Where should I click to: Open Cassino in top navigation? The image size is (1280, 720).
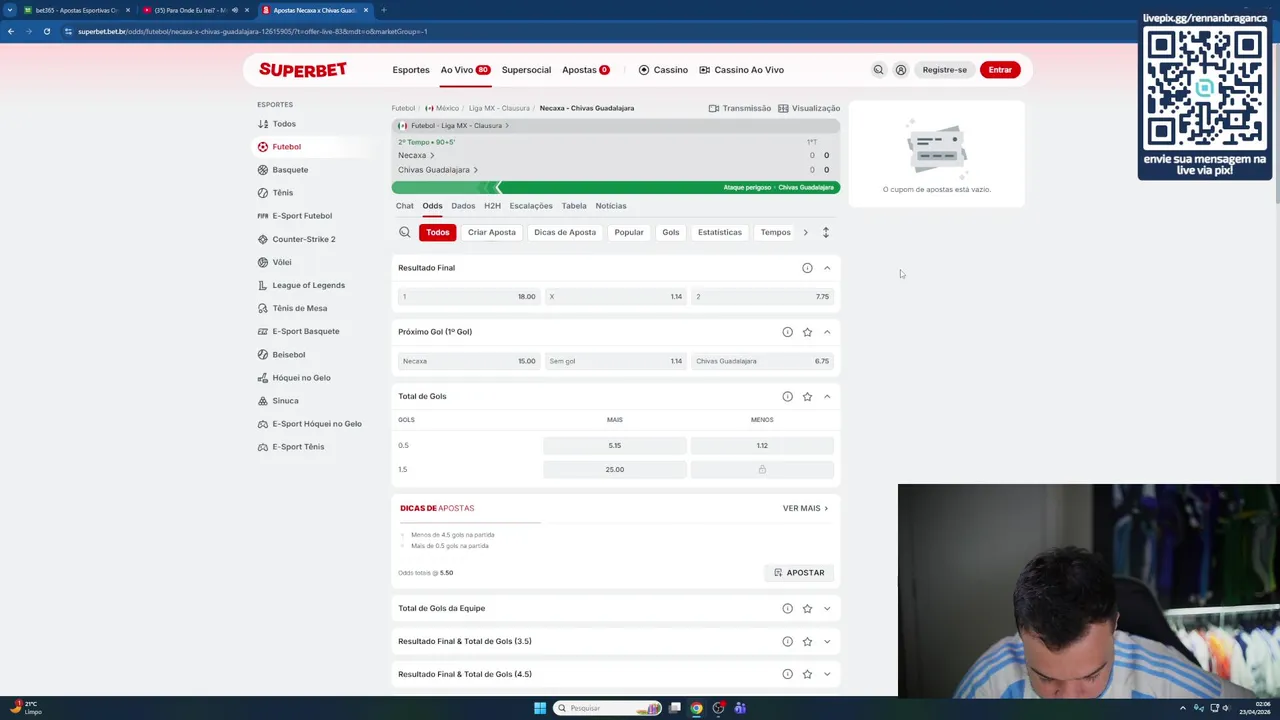tap(663, 70)
